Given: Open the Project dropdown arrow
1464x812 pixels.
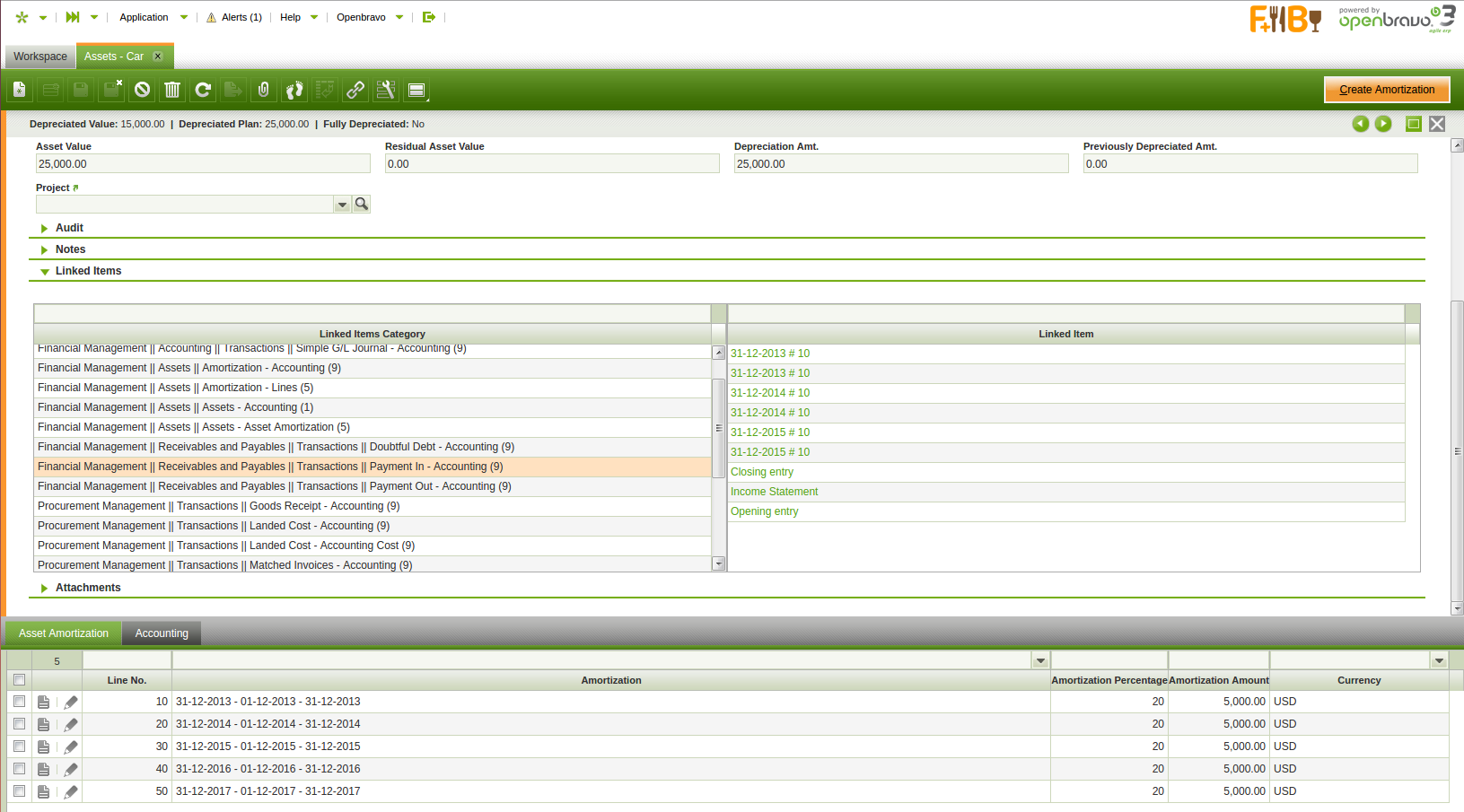Looking at the screenshot, I should [342, 205].
